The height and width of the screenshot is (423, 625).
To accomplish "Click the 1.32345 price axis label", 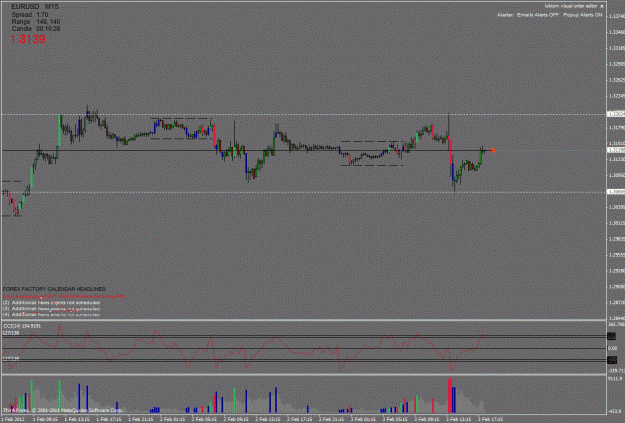I will [x=616, y=96].
